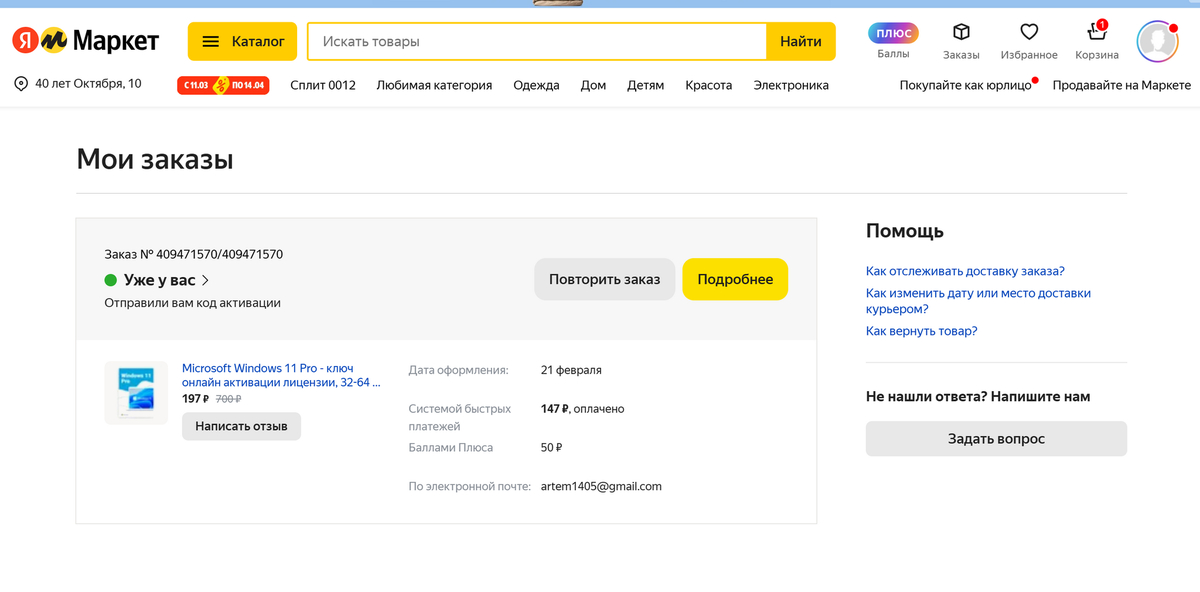The image size is (1200, 592).
Task: Select the date 21 февраля
Action: 571,370
